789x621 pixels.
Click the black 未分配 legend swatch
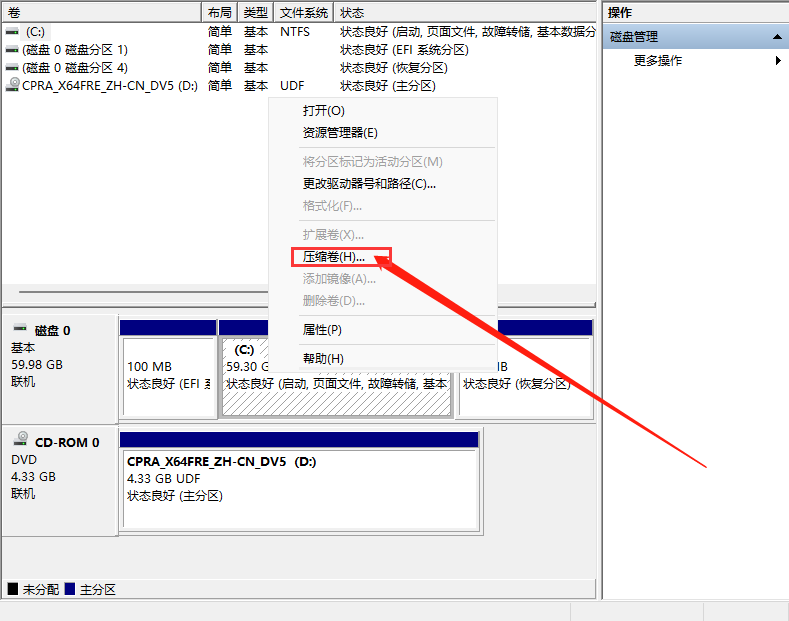[13, 589]
